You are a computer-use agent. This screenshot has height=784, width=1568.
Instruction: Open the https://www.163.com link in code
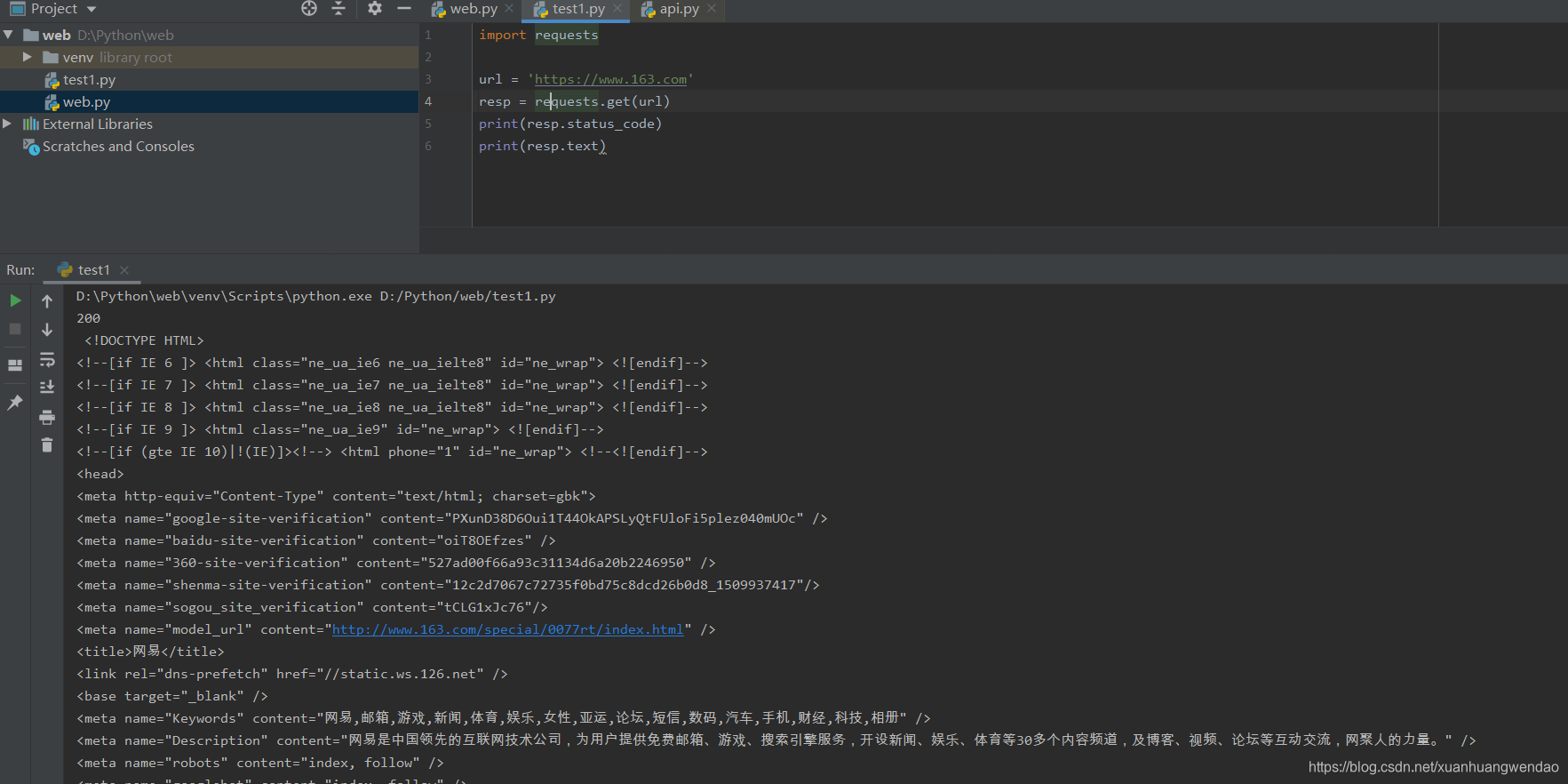tap(610, 79)
